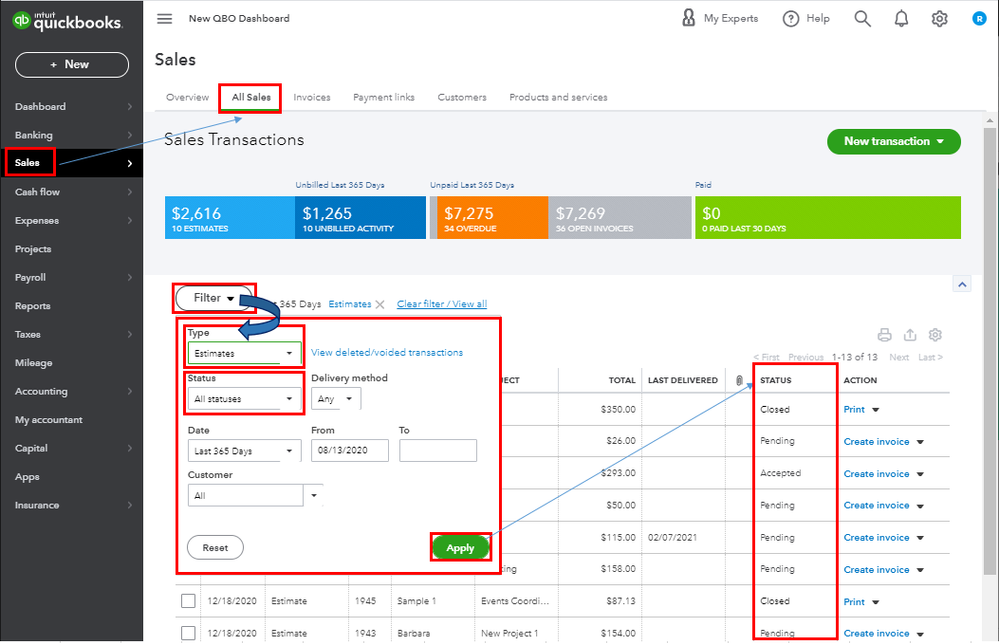The width and height of the screenshot is (999, 643).
Task: Expand action arrow next to first Print
Action: pyautogui.click(x=875, y=410)
